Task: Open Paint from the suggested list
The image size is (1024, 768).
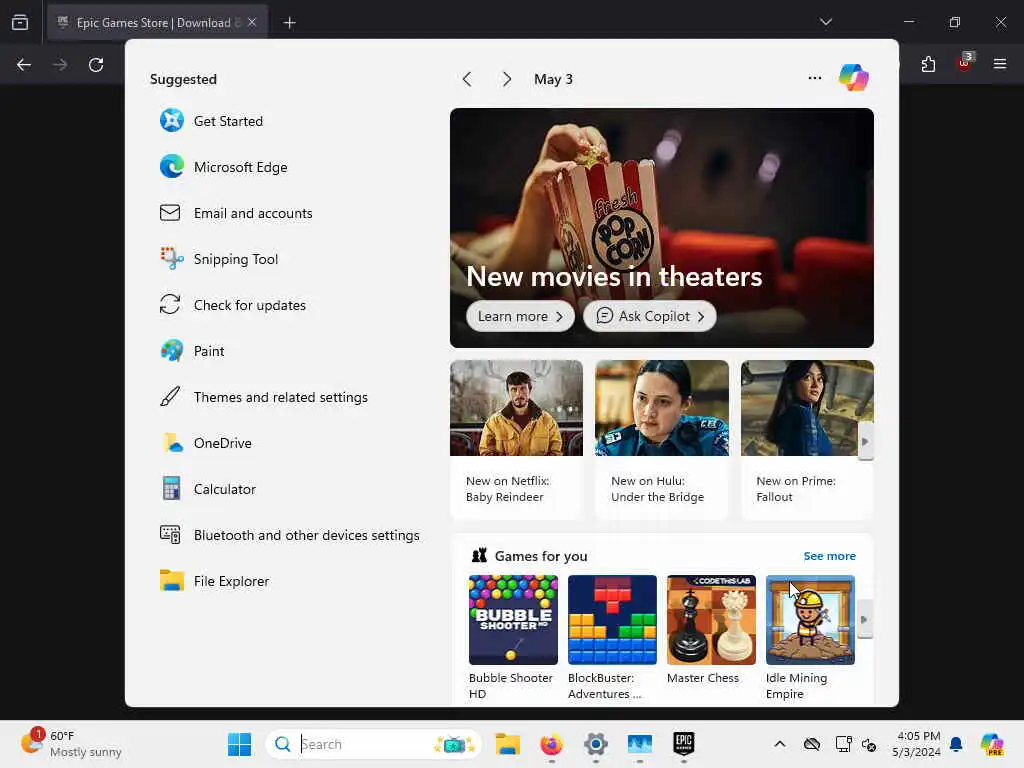Action: 192,351
